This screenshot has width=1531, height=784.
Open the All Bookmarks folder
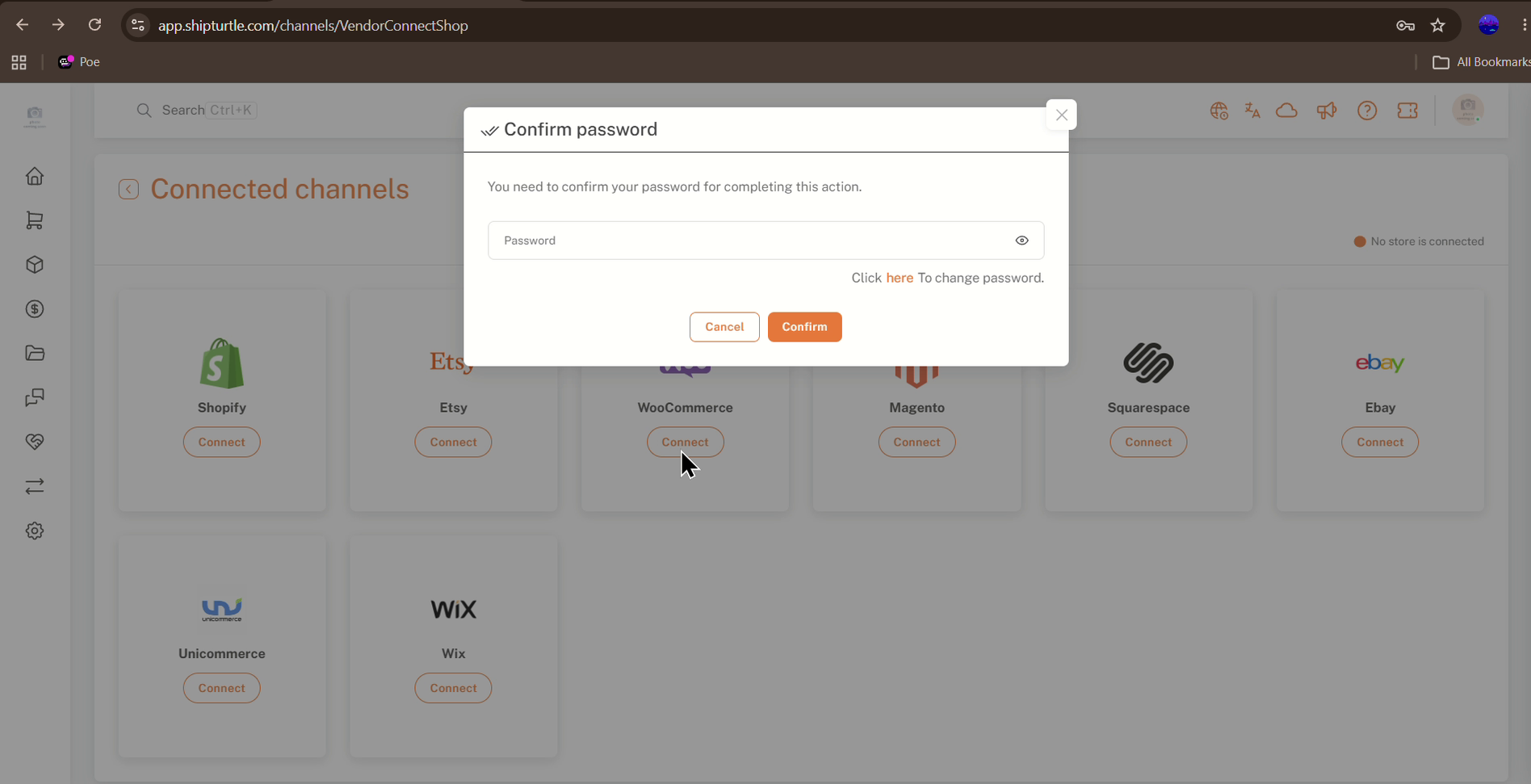[x=1481, y=62]
